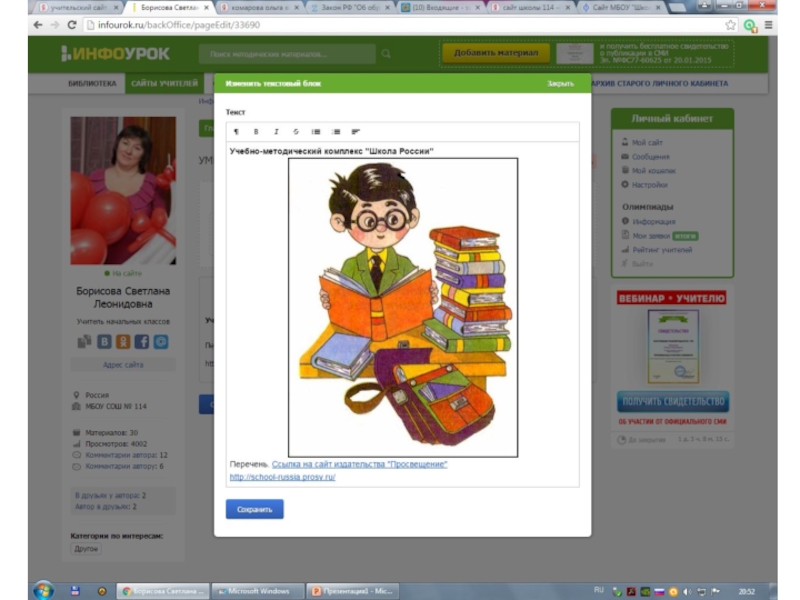Click the profile photo of Борисова Светлана
This screenshot has height=600, width=800.
(123, 190)
